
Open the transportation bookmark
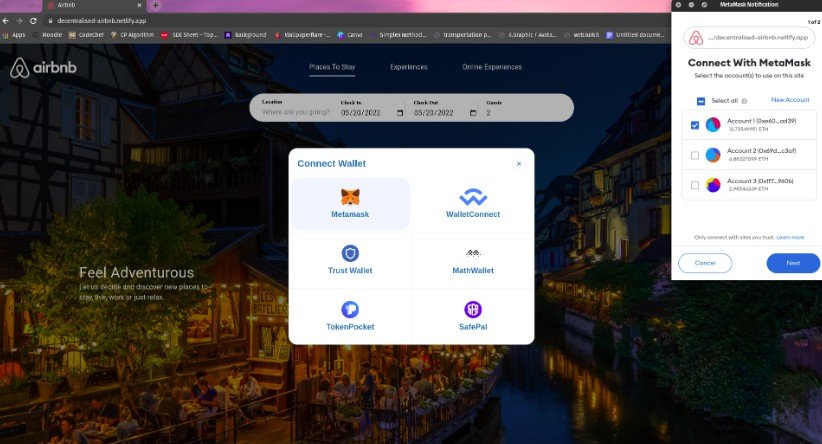click(x=462, y=35)
